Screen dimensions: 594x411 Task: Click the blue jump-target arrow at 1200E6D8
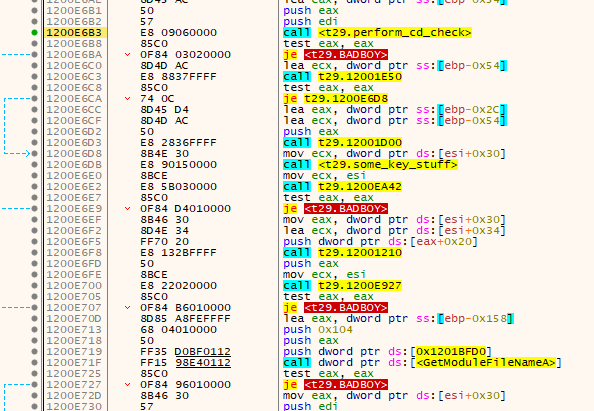point(27,153)
